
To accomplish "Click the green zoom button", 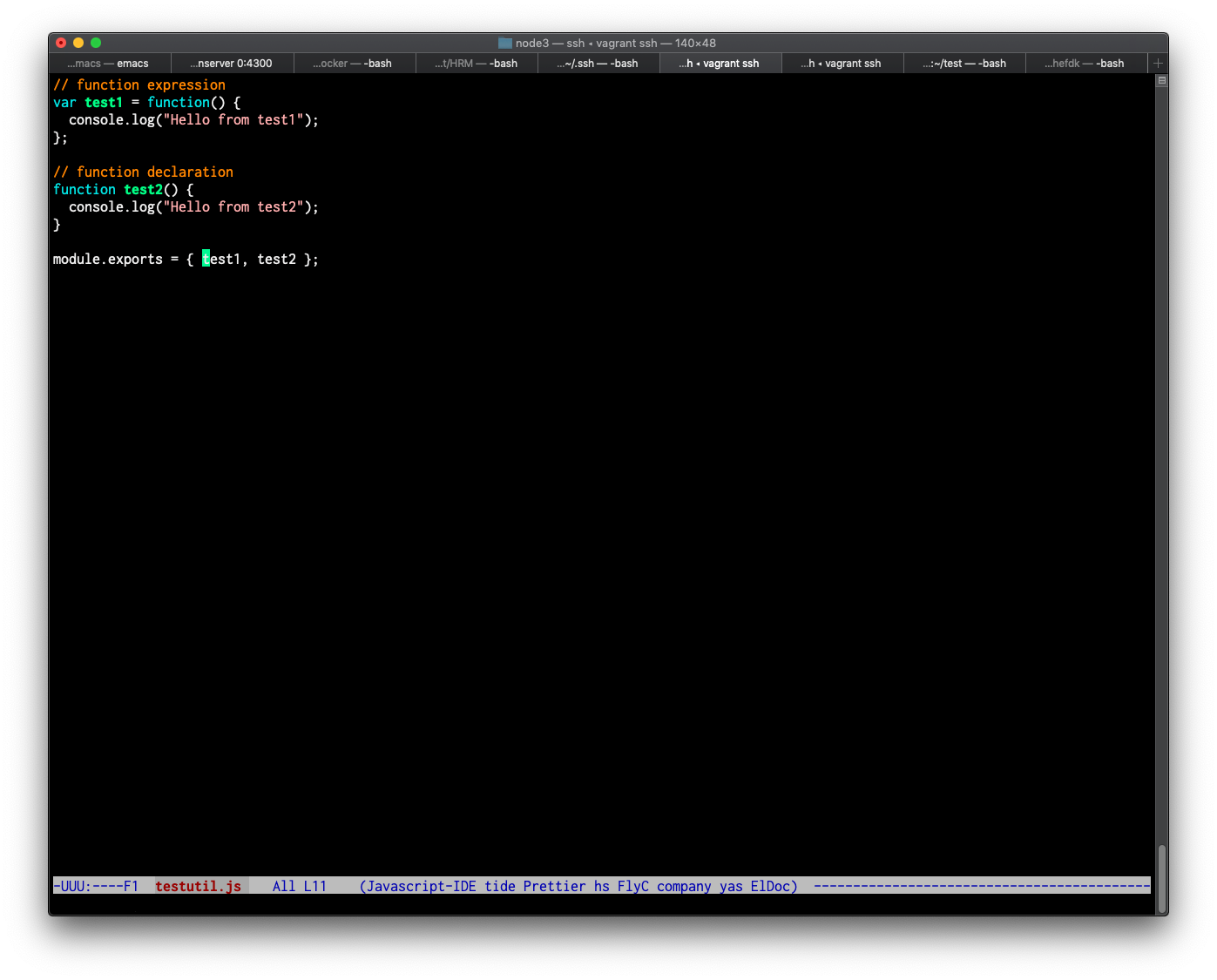I will (x=96, y=42).
